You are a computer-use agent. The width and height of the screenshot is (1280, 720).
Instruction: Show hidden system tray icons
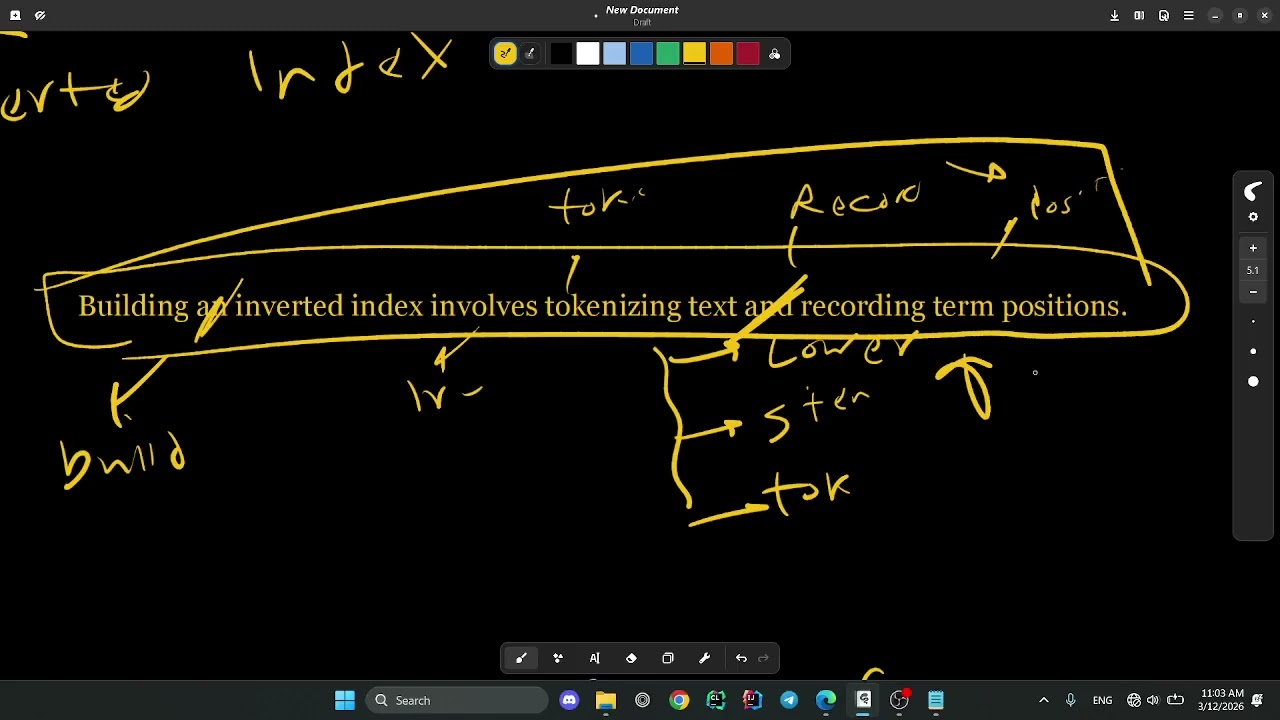click(1044, 700)
